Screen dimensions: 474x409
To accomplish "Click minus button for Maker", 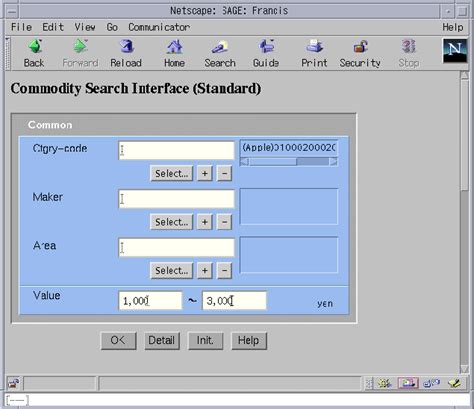I will [224, 222].
